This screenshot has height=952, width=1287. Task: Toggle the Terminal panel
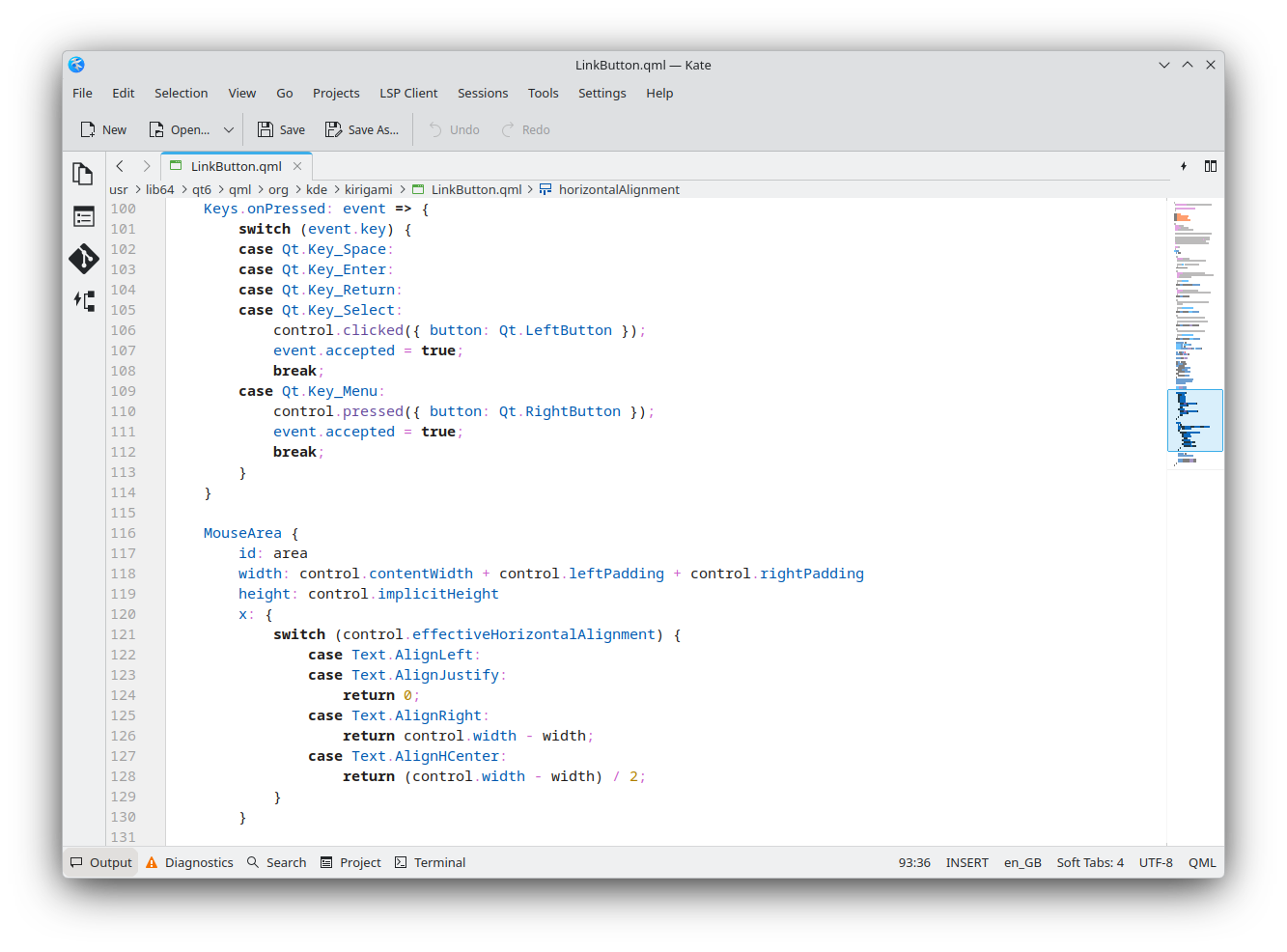click(430, 862)
